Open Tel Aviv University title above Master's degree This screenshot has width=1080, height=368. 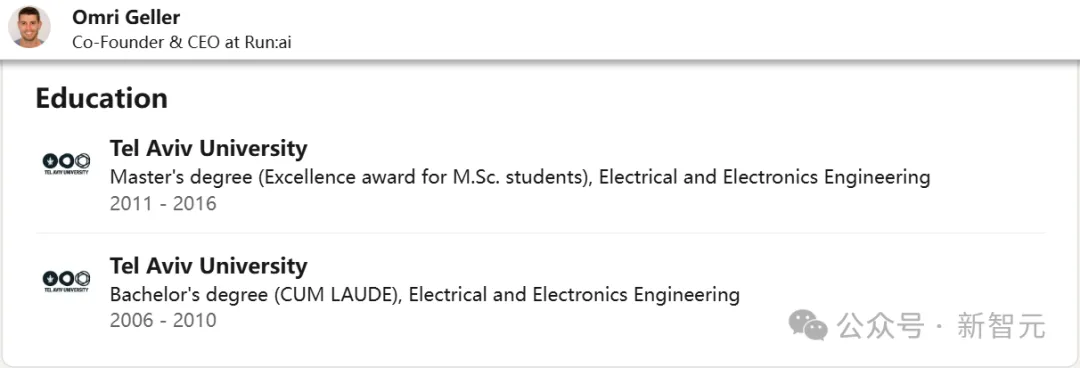209,148
